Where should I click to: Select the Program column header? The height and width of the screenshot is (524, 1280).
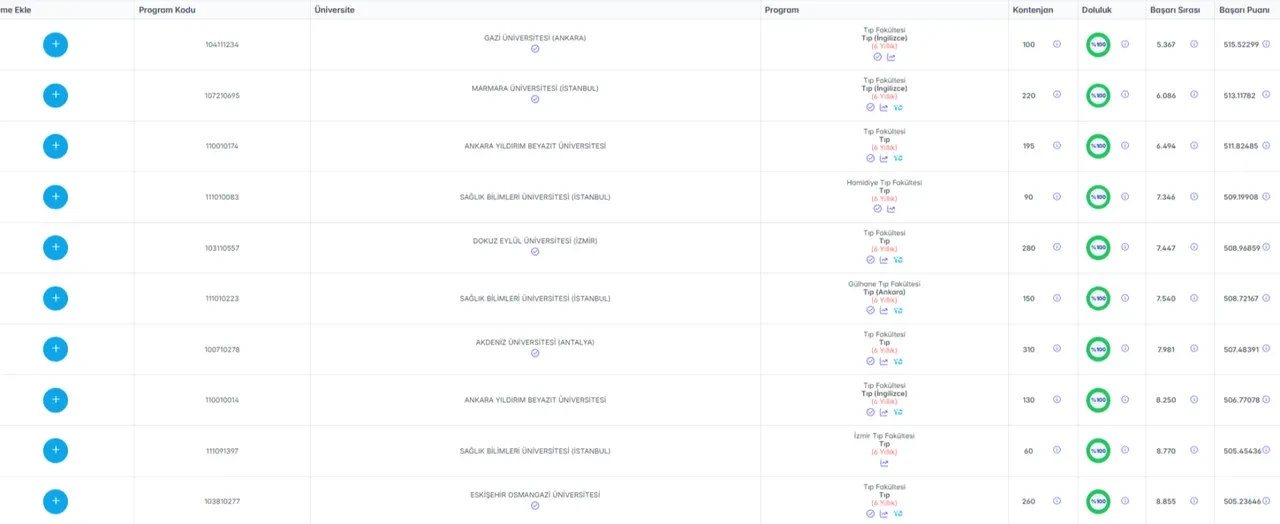pyautogui.click(x=782, y=9)
